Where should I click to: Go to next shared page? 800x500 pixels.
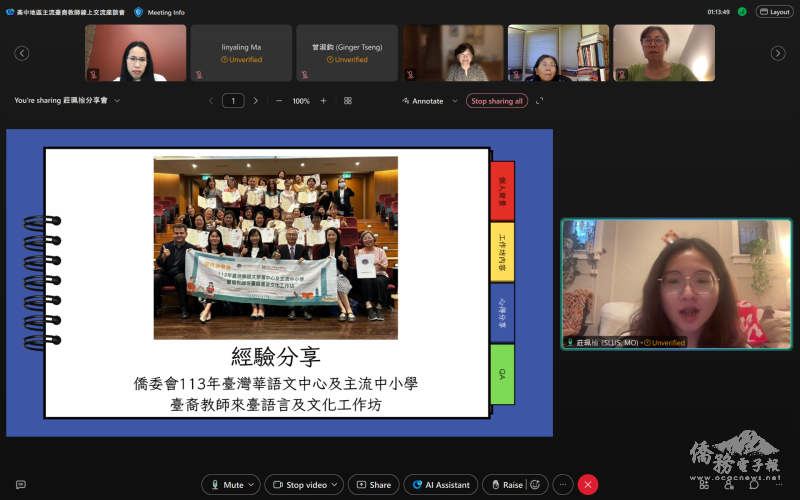coord(256,101)
